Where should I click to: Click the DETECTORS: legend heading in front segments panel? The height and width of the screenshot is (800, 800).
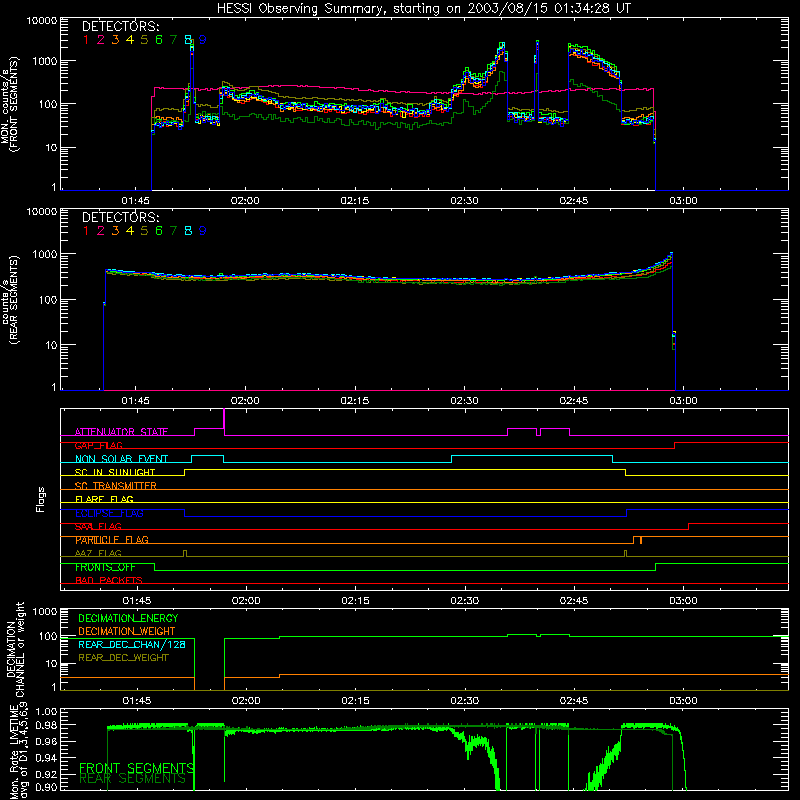coord(120,26)
